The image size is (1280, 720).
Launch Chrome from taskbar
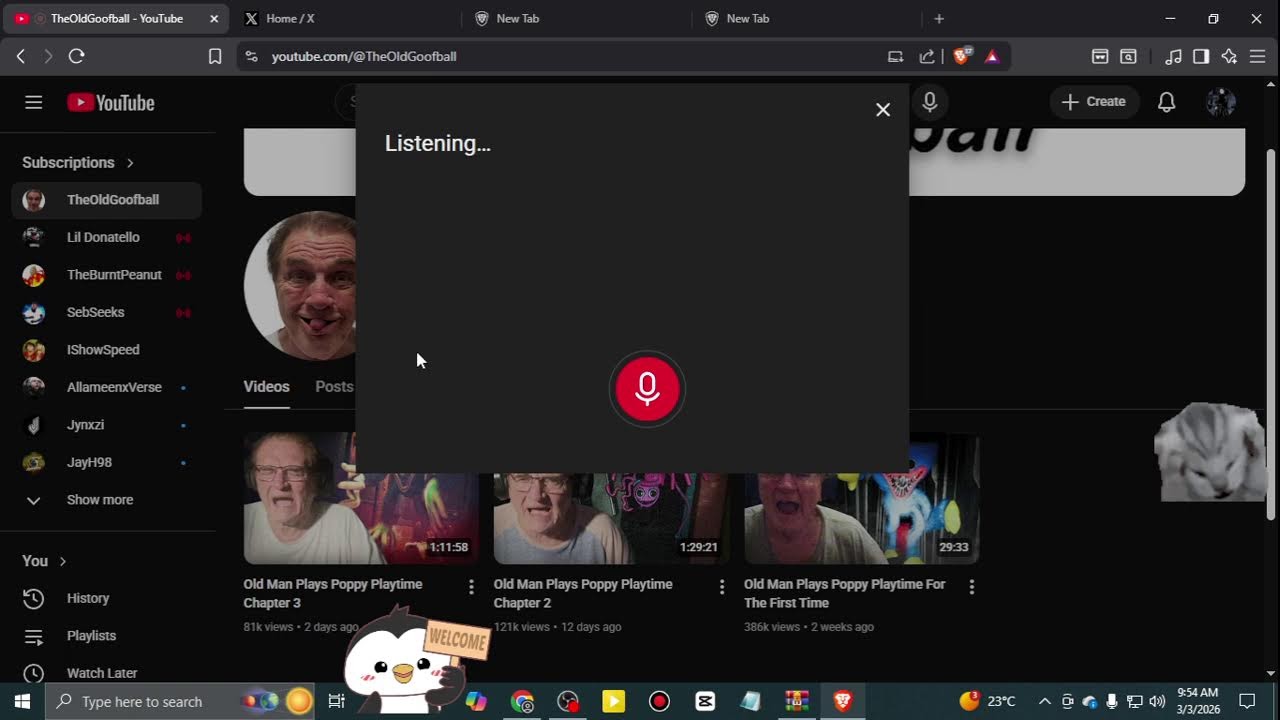coord(522,701)
